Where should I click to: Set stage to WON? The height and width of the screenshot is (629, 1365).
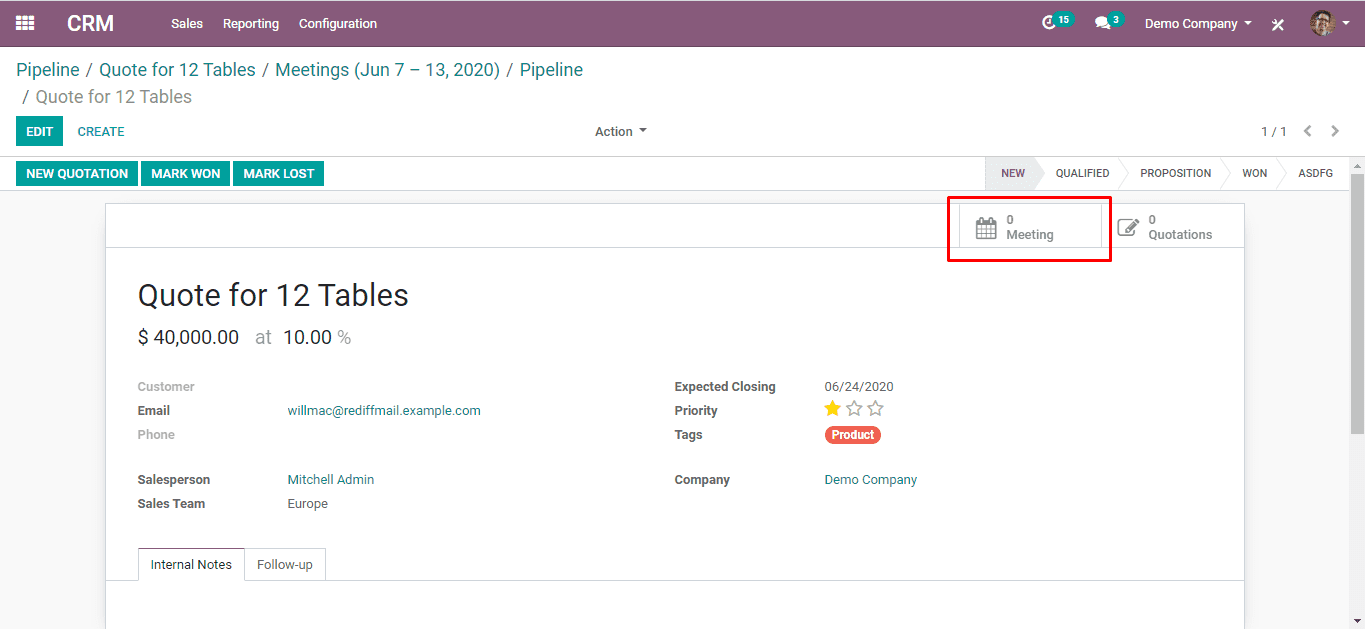click(1254, 173)
